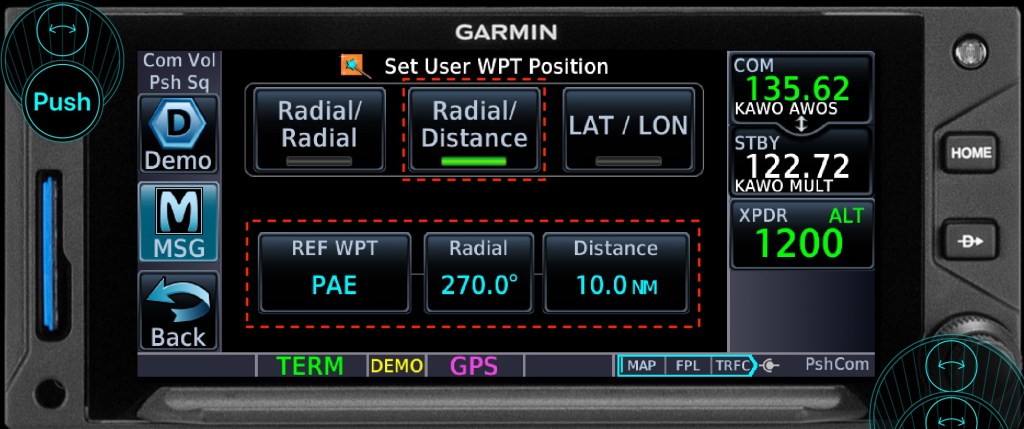Click the Push volume knob control
Image resolution: width=1024 pixels, height=429 pixels.
click(61, 101)
